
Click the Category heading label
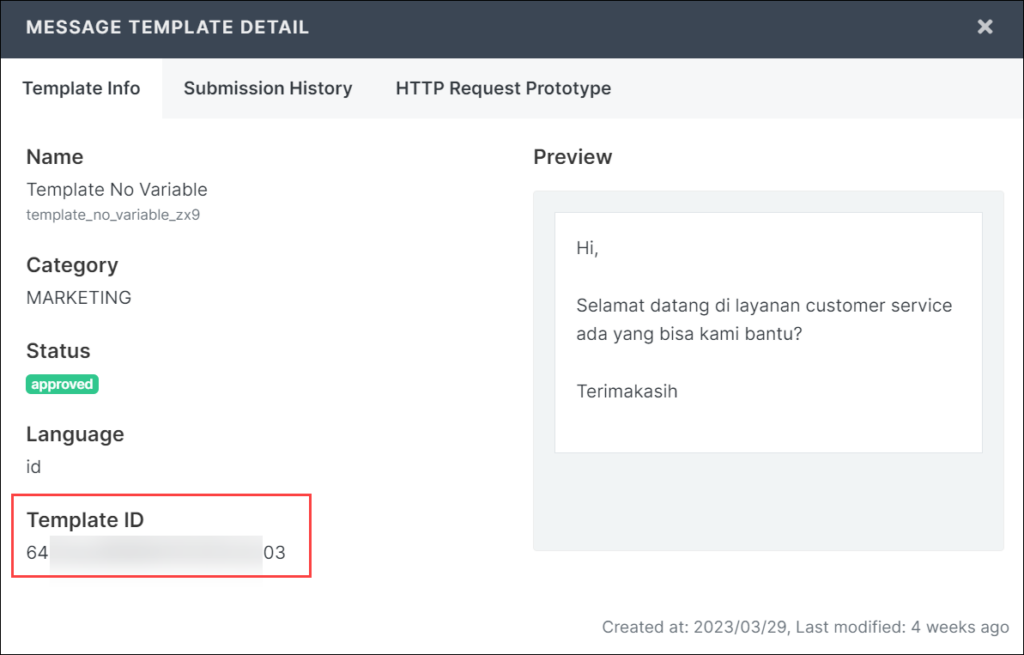pos(72,265)
